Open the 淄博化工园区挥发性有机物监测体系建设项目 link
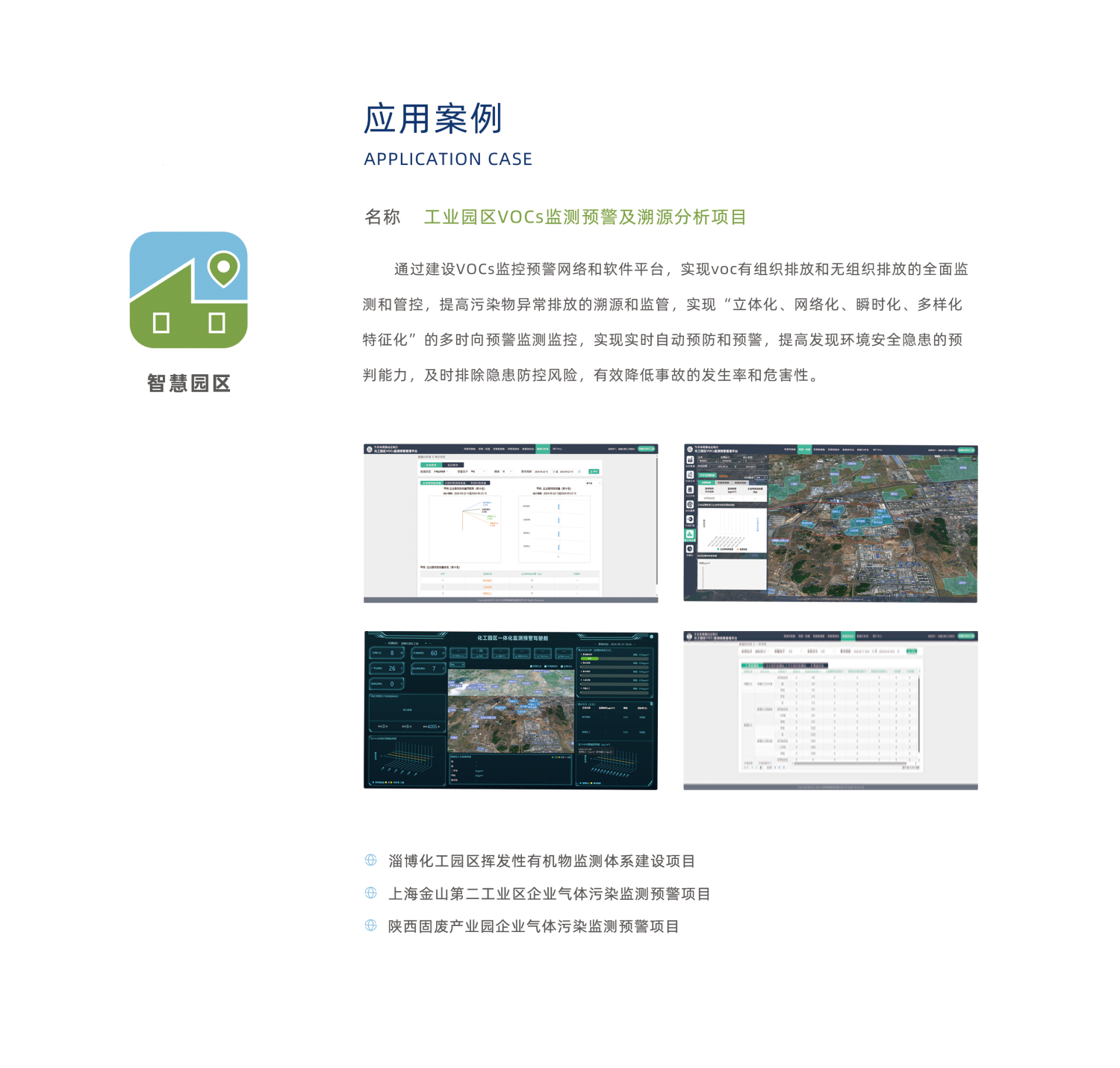 coord(541,861)
